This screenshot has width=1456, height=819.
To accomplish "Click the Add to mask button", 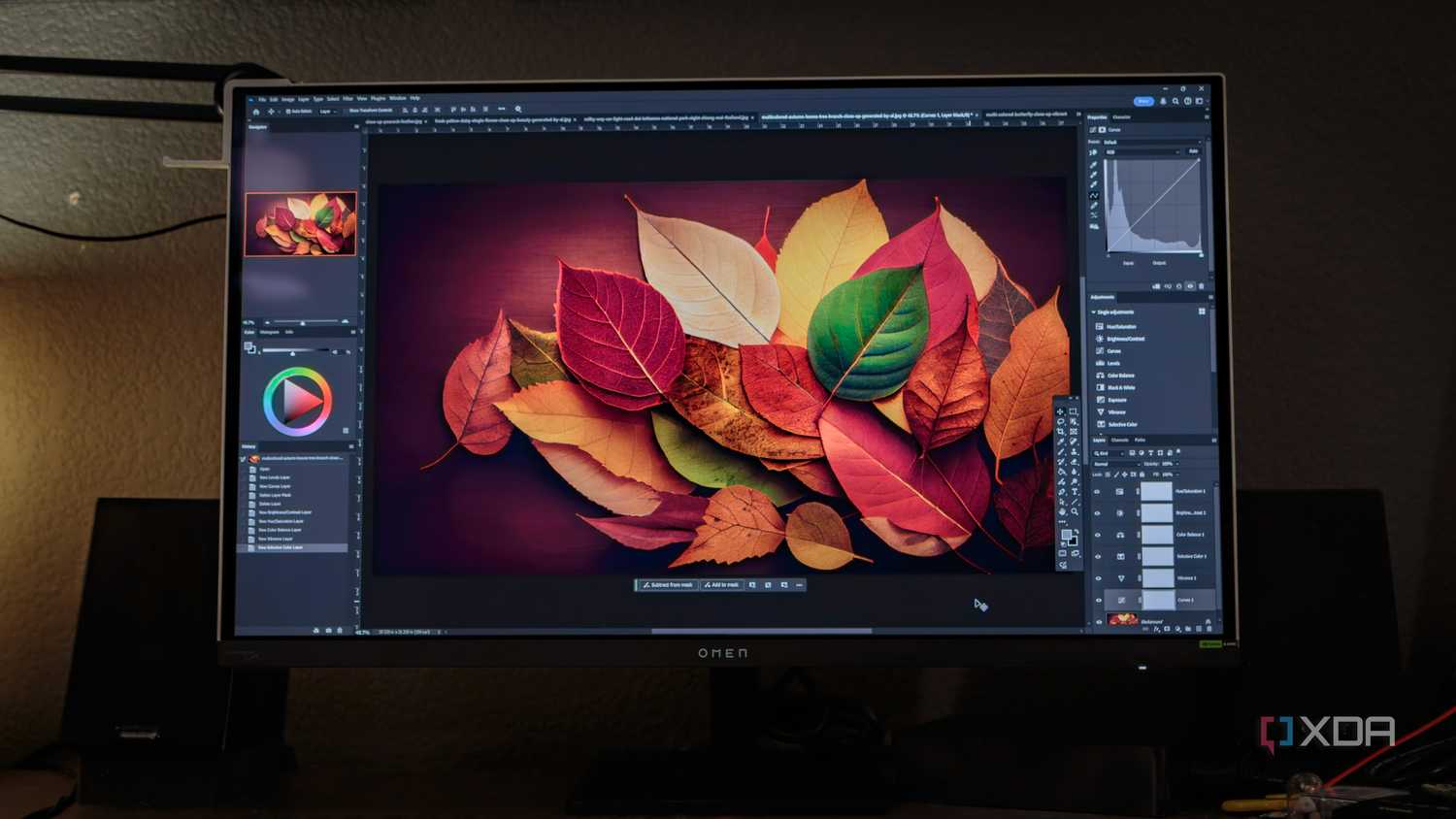I will pos(721,585).
